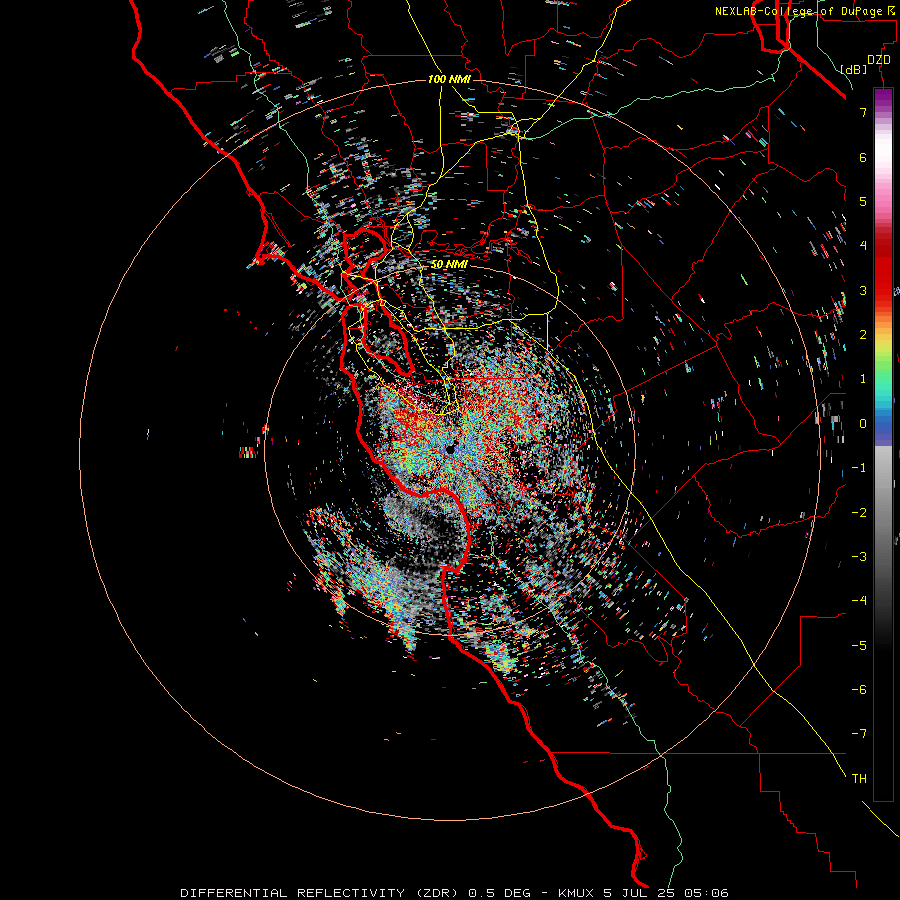This screenshot has height=900, width=900.
Task: Click the 4 value on color scale
Action: 863,246
